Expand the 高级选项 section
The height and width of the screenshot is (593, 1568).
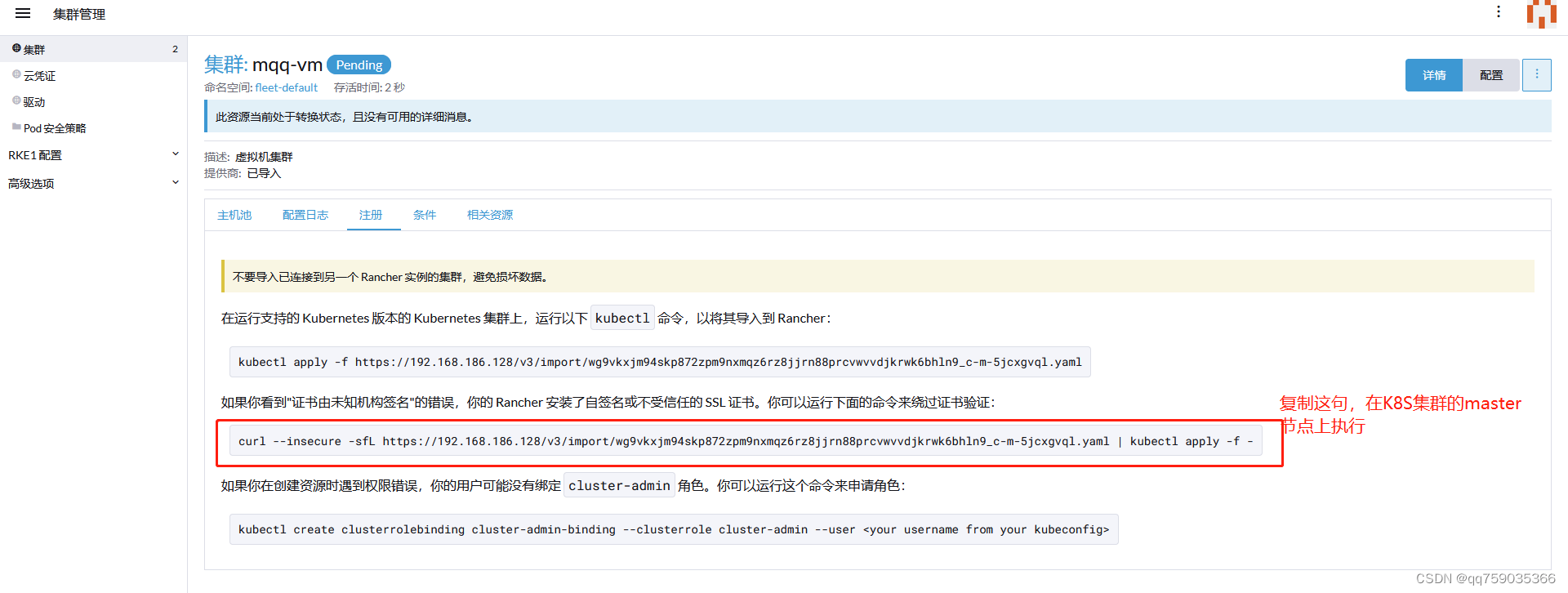(93, 183)
